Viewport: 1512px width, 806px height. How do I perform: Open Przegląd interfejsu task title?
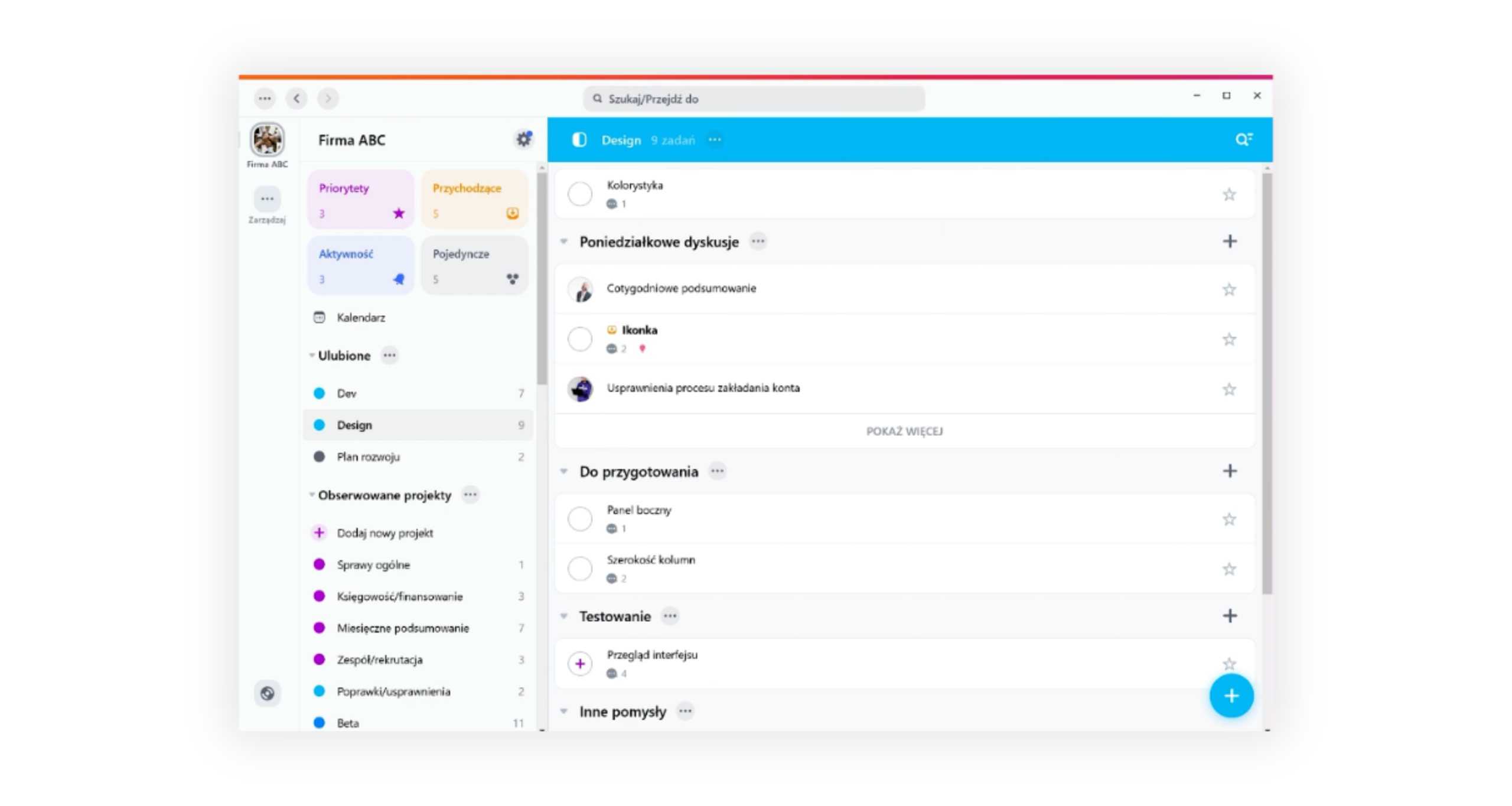(x=652, y=654)
